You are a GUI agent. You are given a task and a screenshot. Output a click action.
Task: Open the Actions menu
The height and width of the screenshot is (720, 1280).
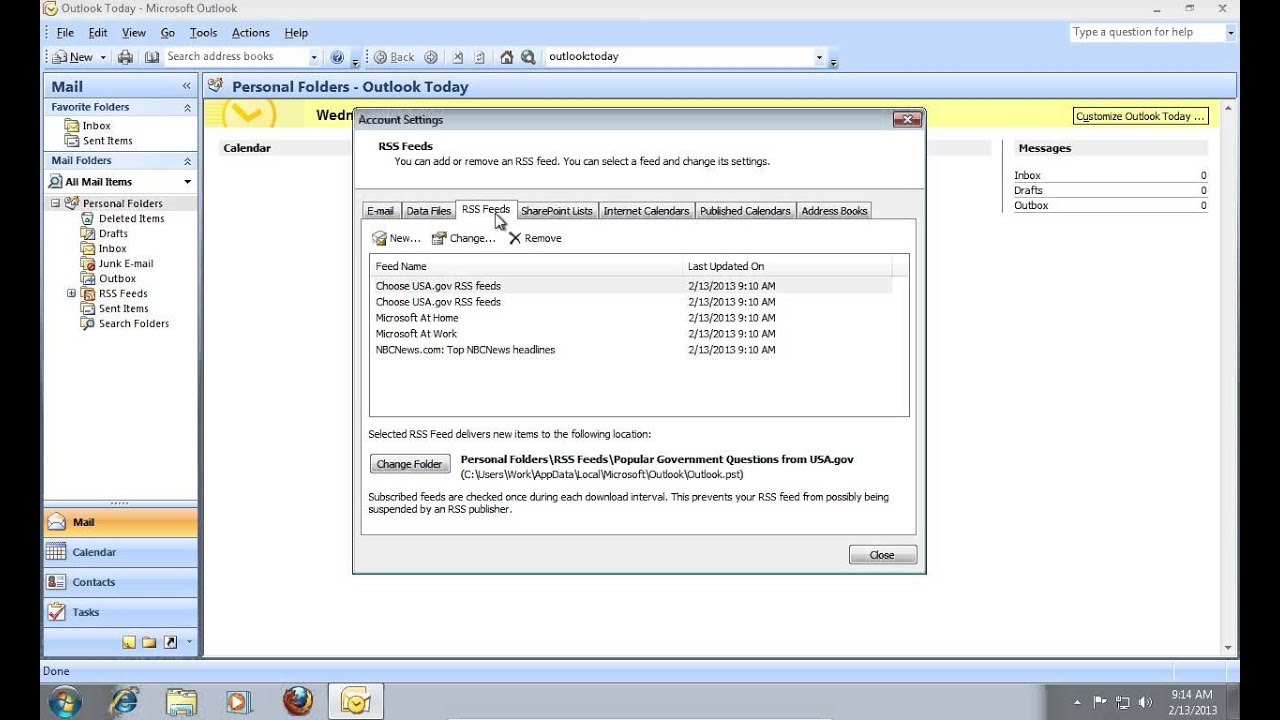click(x=250, y=32)
